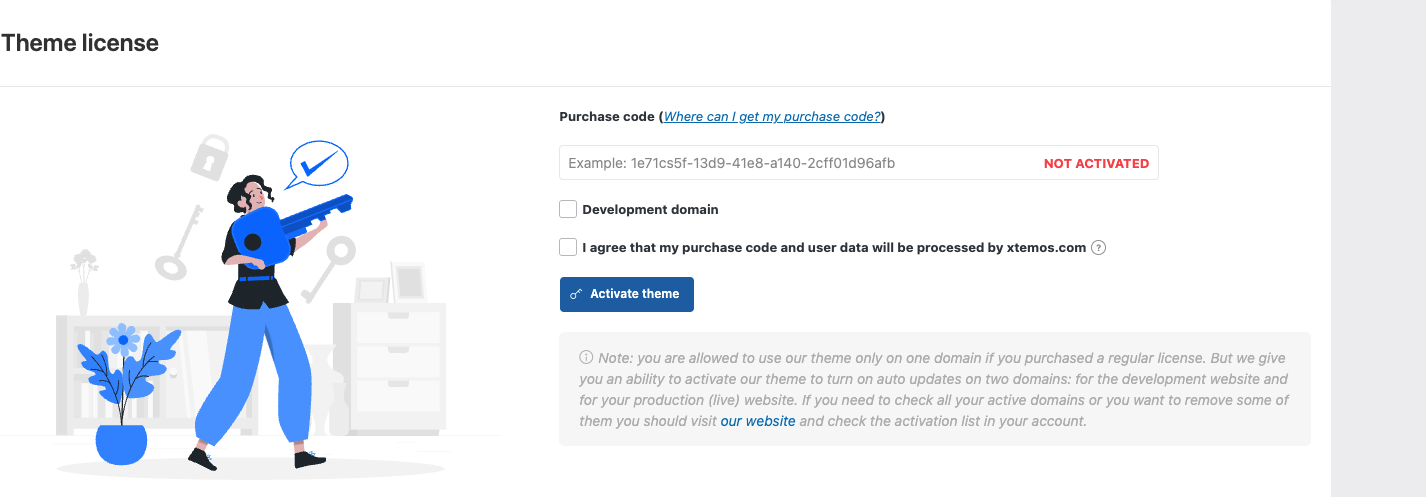Enable the Development domain checkbox
This screenshot has height=497, width=1426.
(x=568, y=209)
